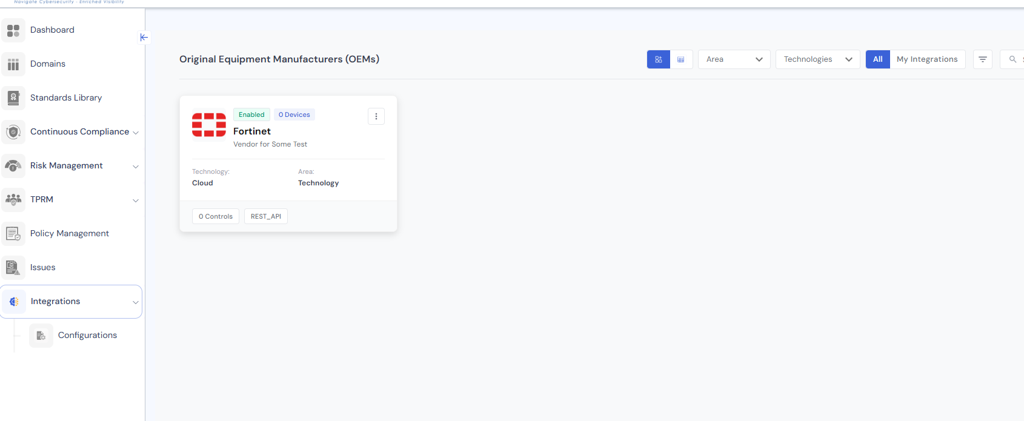Click the 0 Controls tag
Image resolution: width=1024 pixels, height=421 pixels.
click(216, 216)
